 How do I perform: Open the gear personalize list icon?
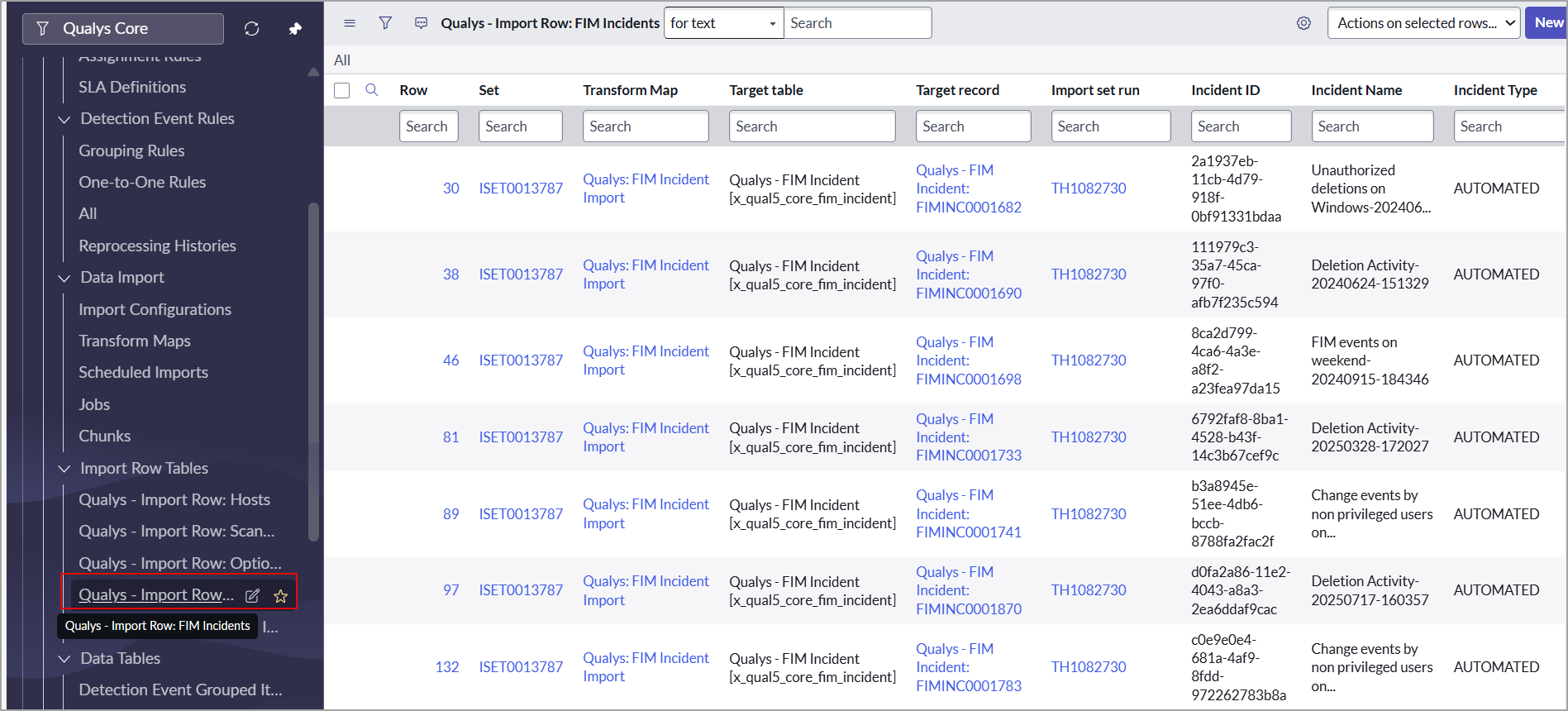pyautogui.click(x=1303, y=23)
